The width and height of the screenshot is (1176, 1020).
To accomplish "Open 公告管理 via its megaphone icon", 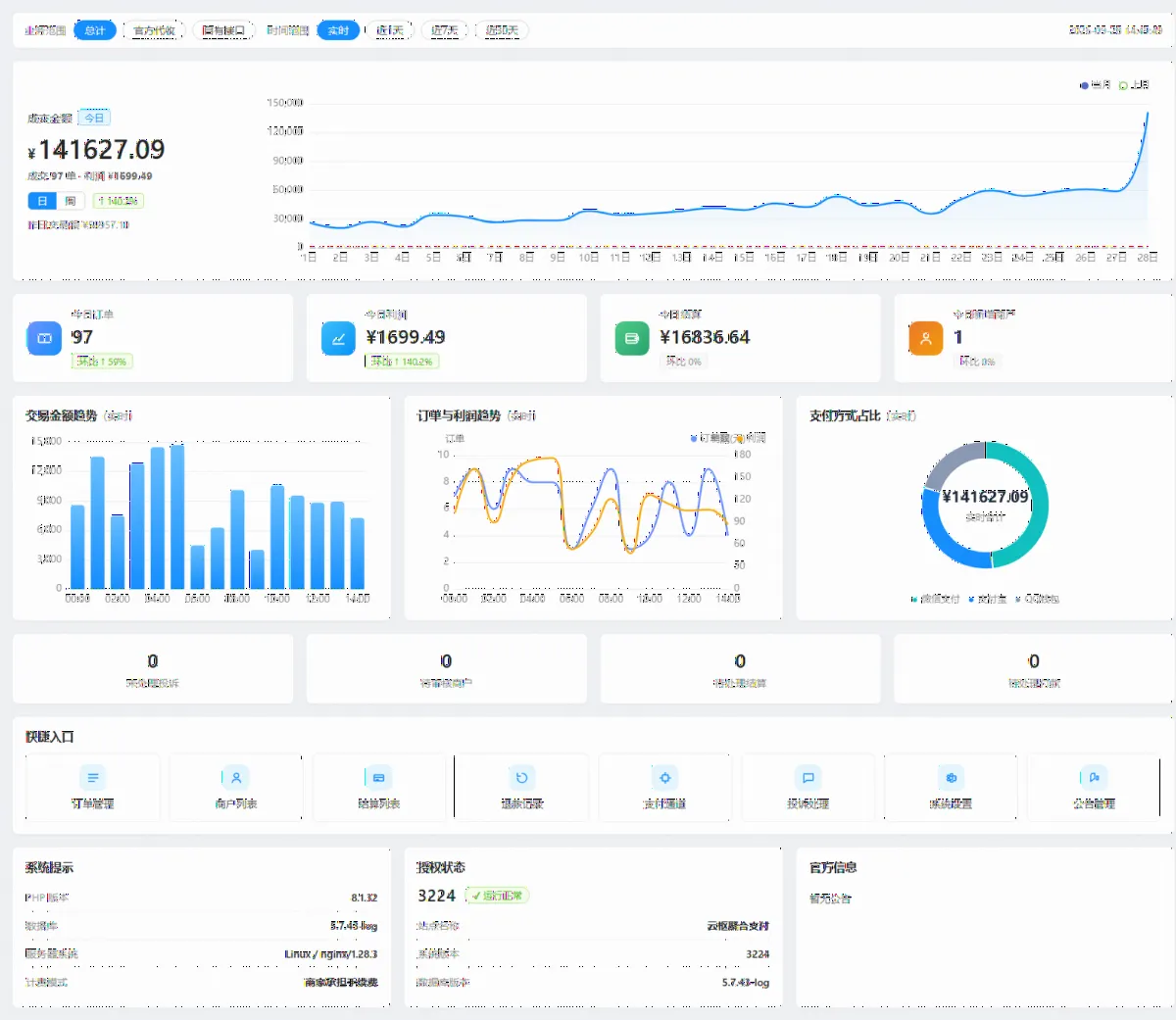I will point(1095,778).
